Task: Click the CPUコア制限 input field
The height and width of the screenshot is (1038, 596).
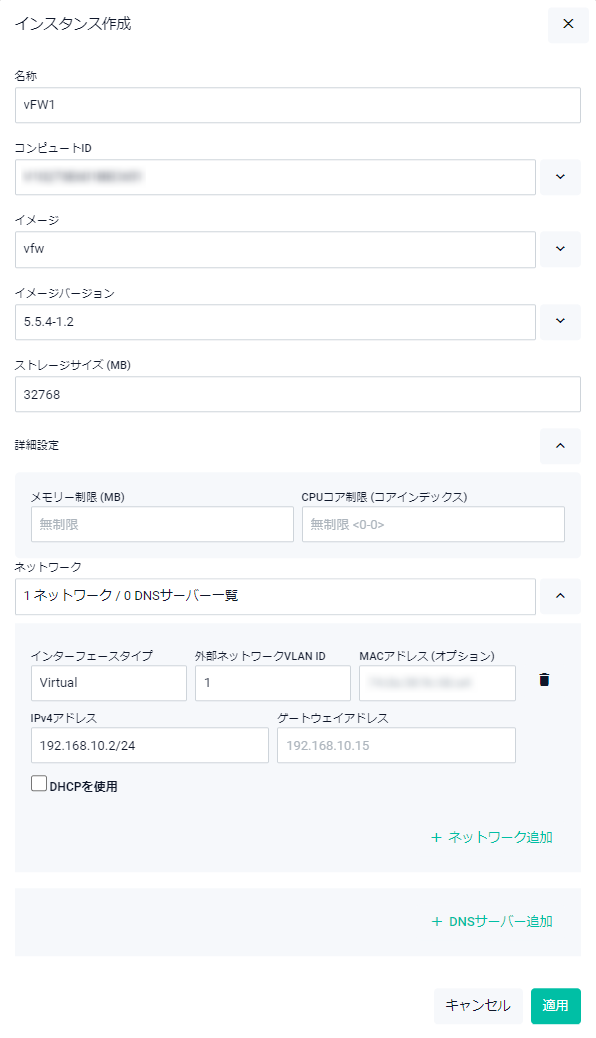Action: [433, 524]
